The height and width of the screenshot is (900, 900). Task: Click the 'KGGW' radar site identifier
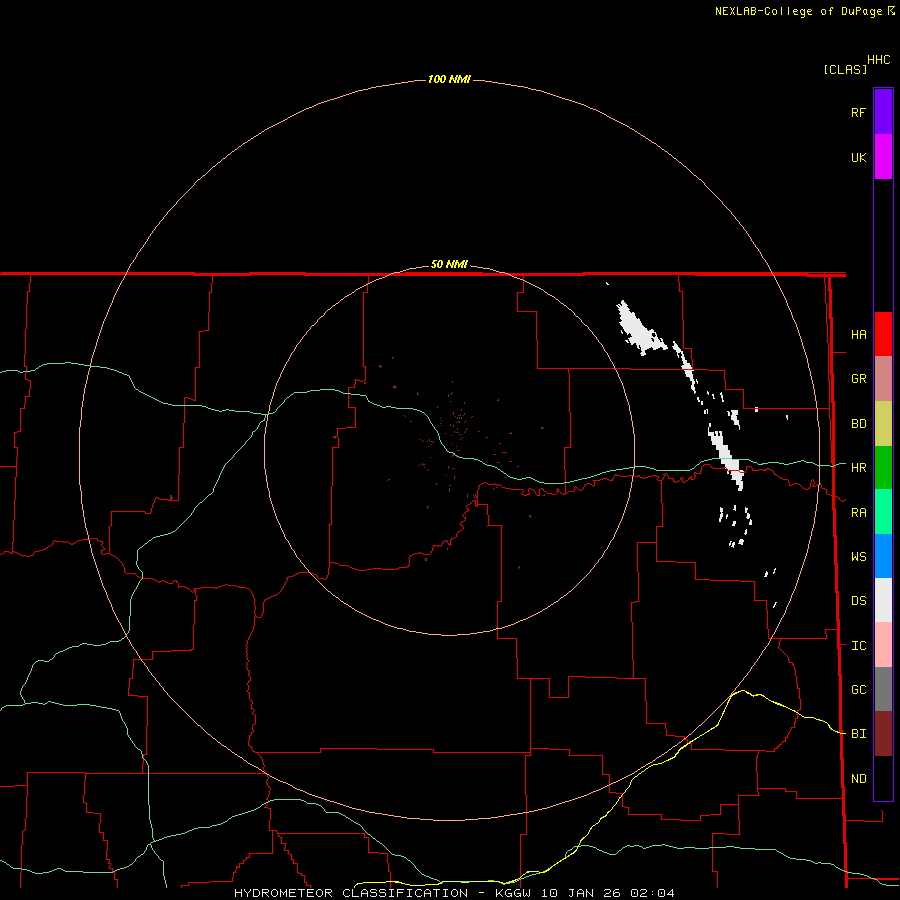pyautogui.click(x=512, y=893)
